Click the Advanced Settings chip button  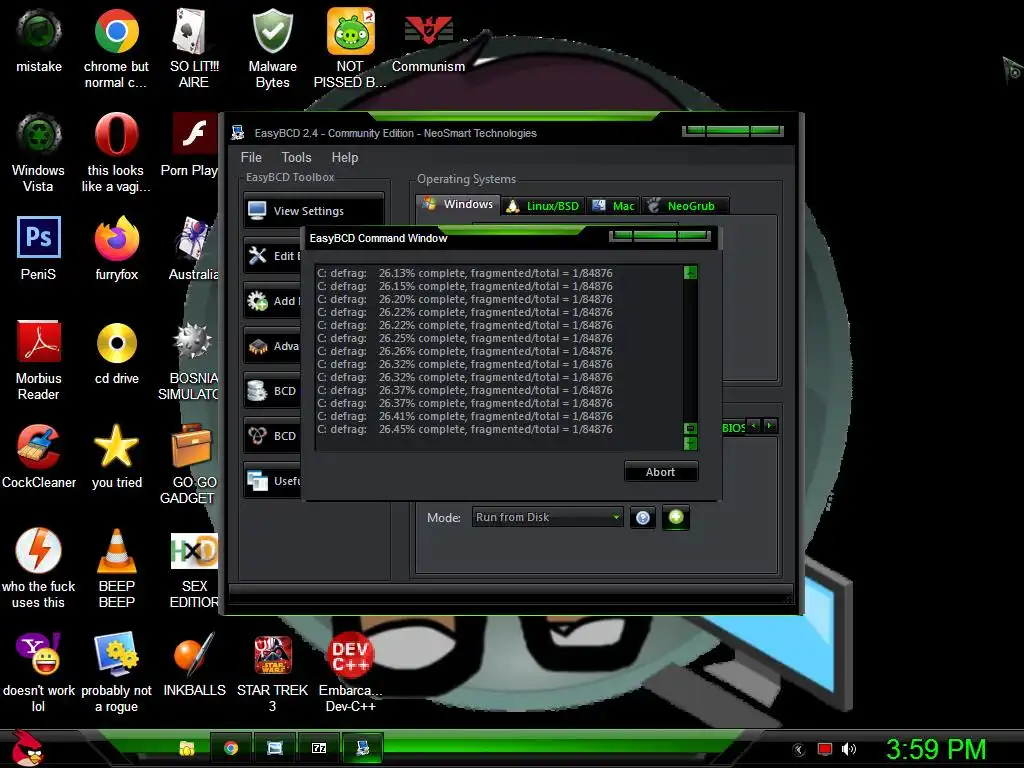pos(273,345)
